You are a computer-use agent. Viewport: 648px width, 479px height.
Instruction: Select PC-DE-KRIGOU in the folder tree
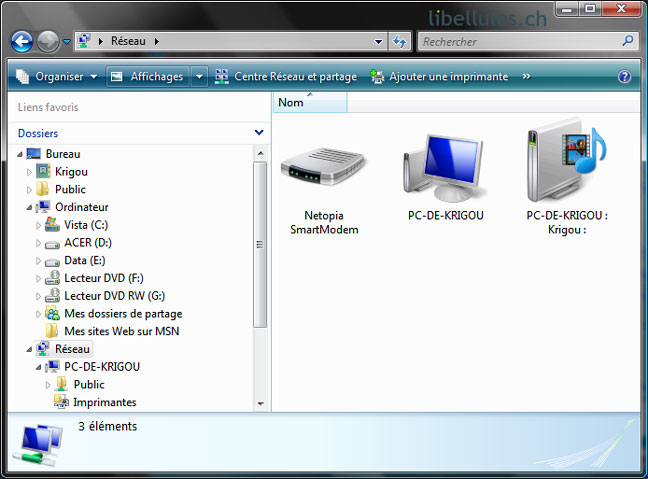[x=102, y=367]
